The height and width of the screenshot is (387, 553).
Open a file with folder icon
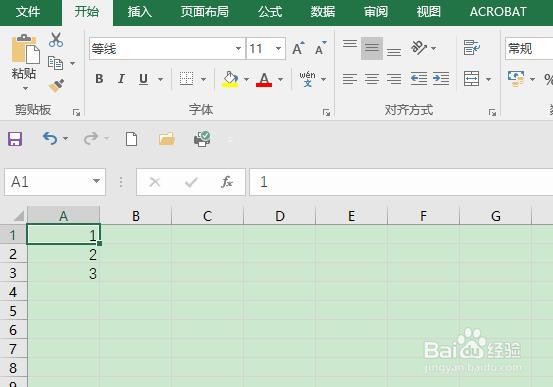coord(167,139)
